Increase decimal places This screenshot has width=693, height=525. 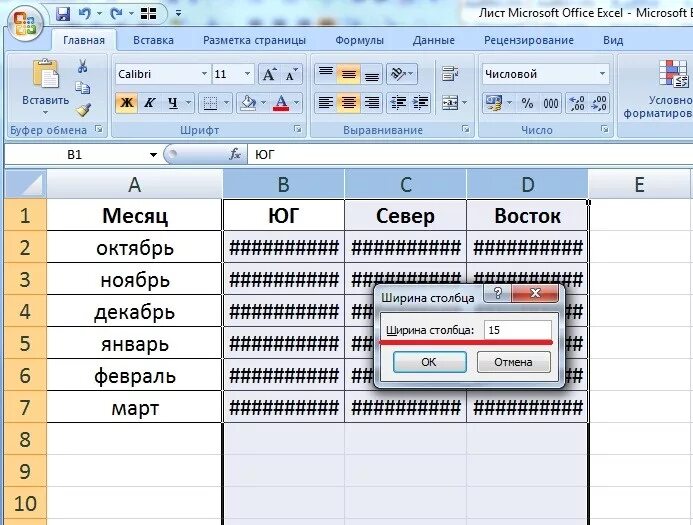(577, 103)
